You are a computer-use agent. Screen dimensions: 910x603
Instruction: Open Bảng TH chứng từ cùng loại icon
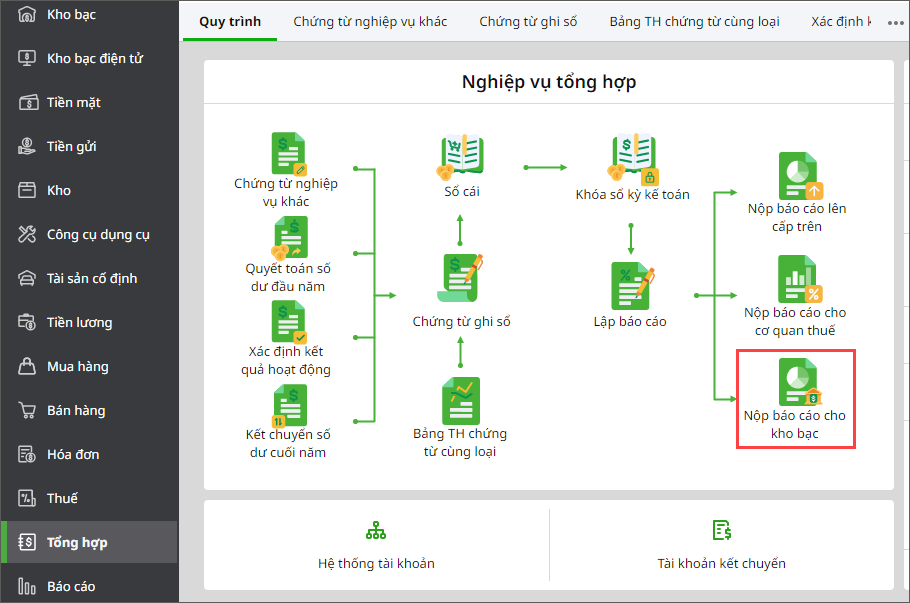461,401
